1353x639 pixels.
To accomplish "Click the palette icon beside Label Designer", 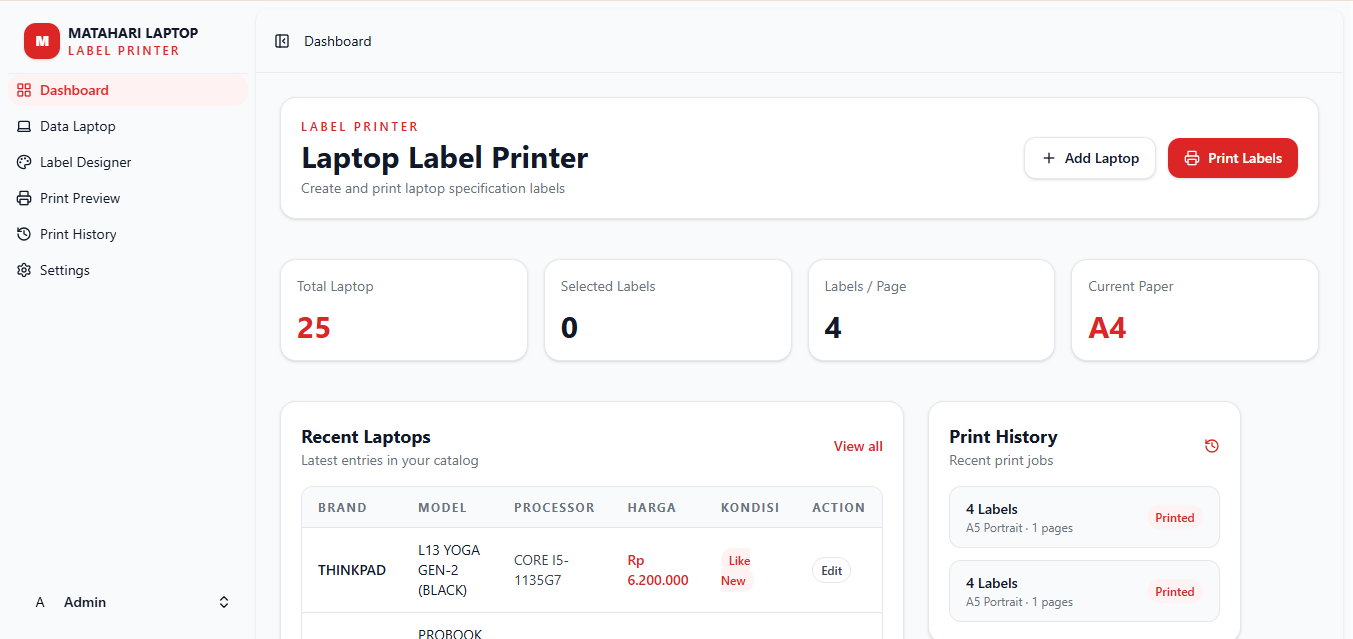I will tap(24, 162).
